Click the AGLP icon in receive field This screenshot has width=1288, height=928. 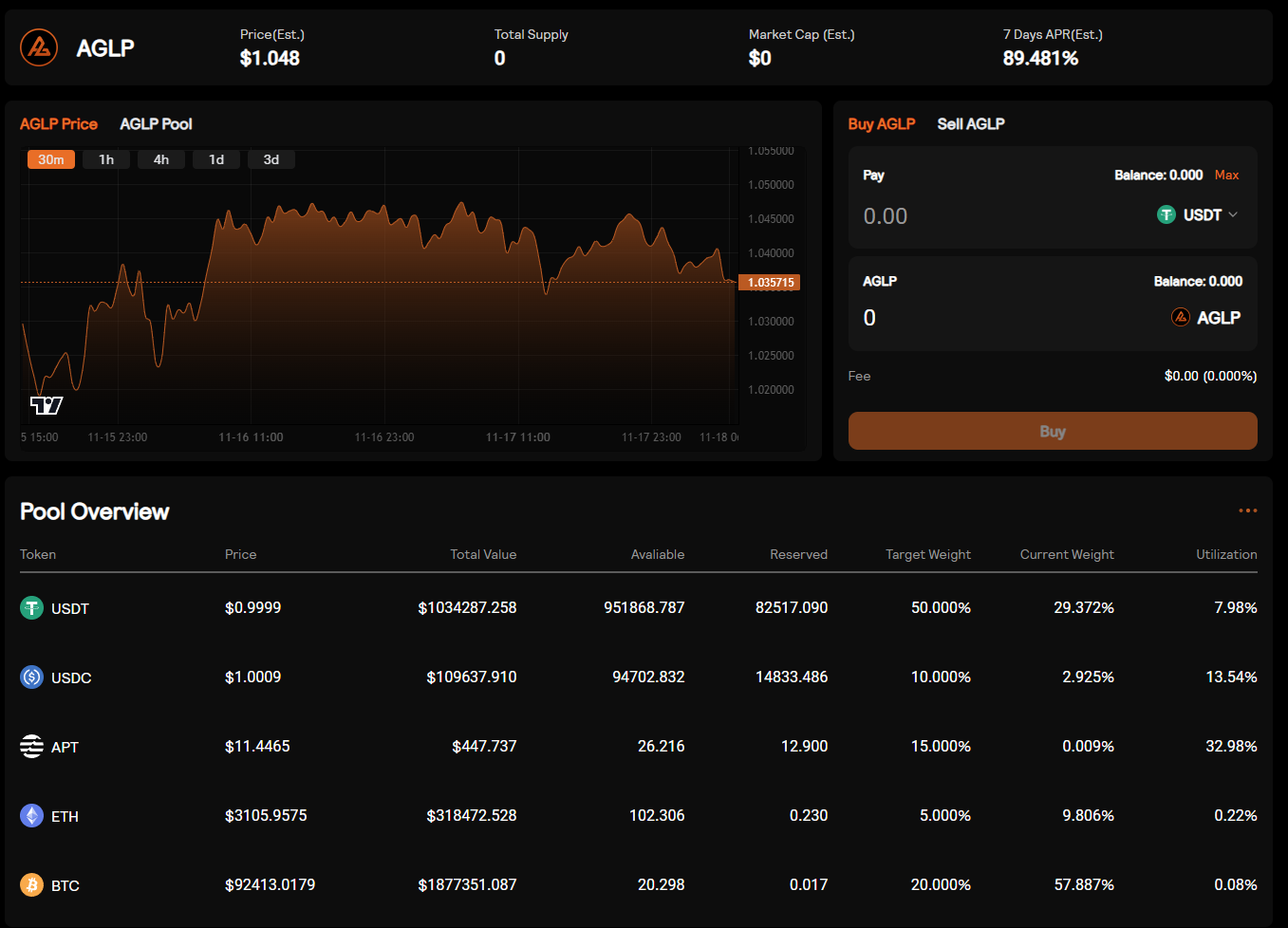(x=1180, y=317)
